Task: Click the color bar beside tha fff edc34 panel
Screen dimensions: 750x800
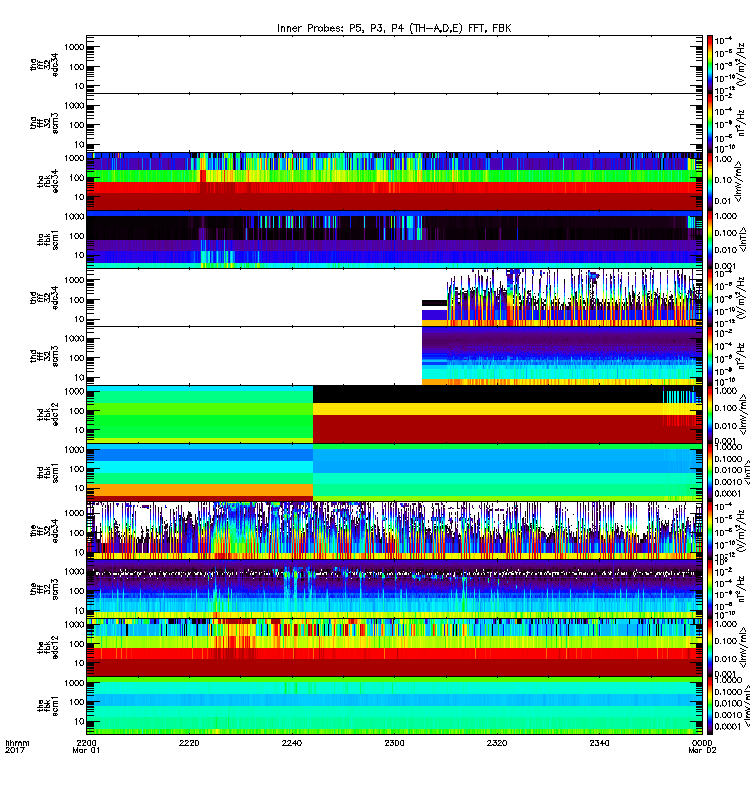Action: (x=710, y=64)
